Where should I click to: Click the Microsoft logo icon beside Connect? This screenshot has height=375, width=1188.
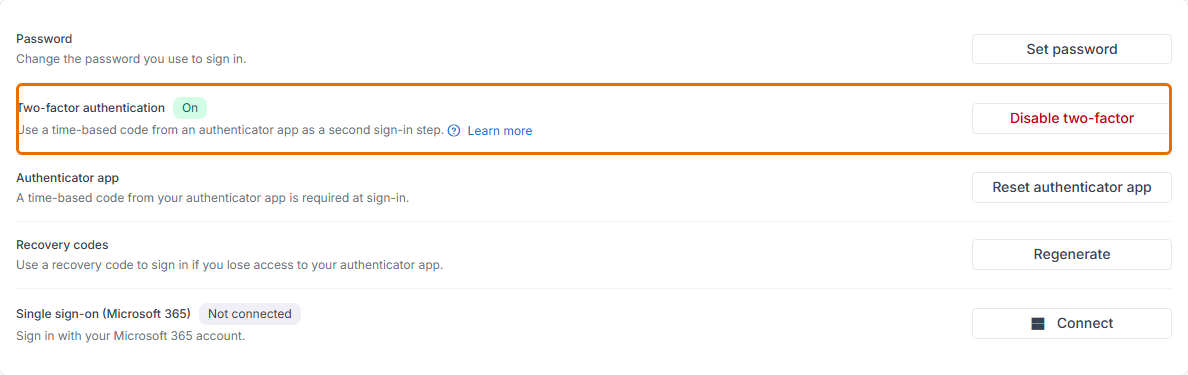[1038, 323]
